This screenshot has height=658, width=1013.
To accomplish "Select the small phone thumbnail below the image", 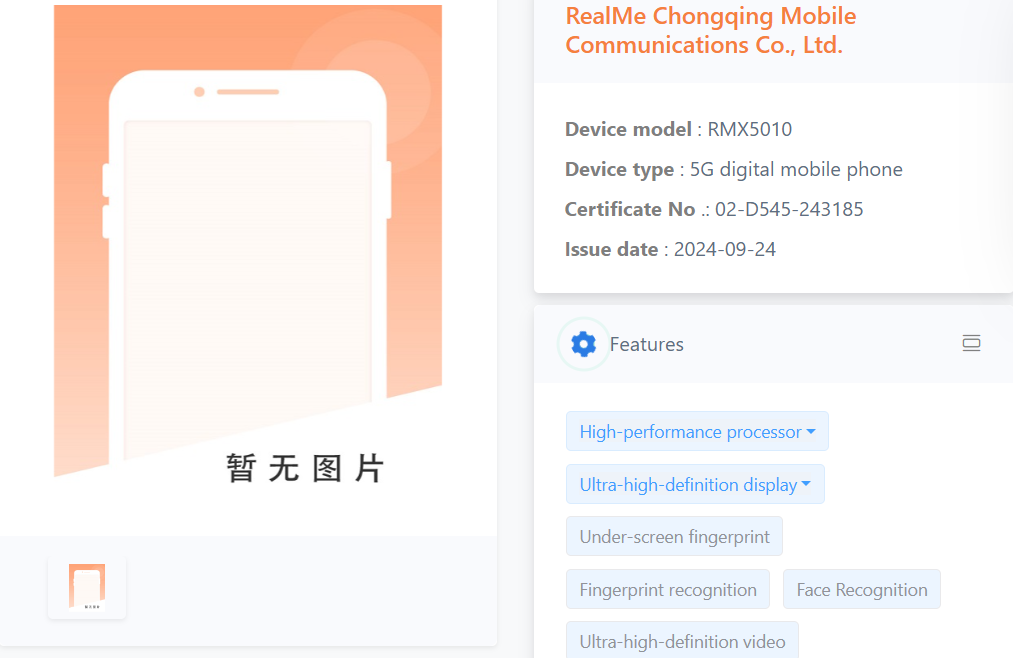I will tap(87, 586).
